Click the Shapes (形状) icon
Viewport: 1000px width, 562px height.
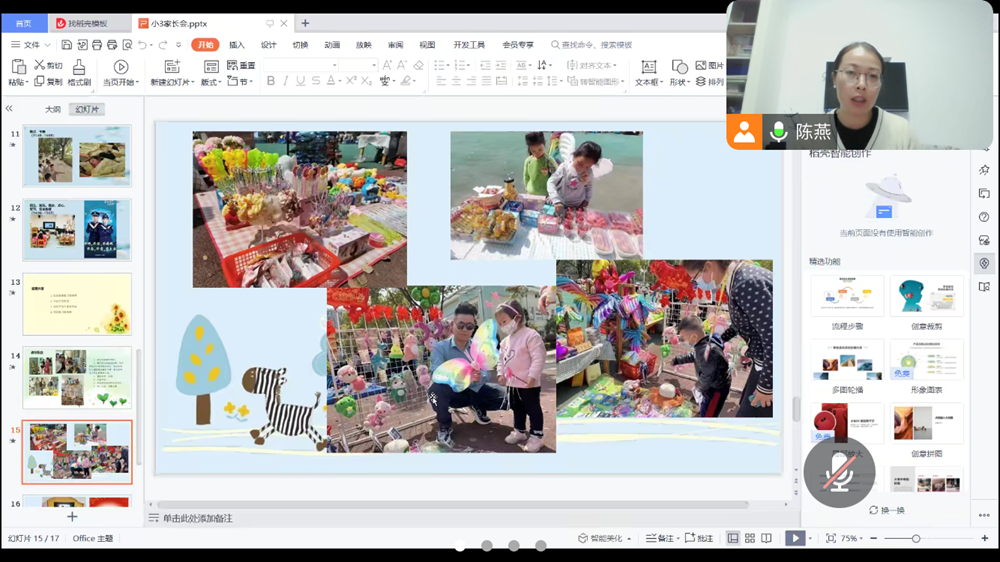[x=678, y=67]
